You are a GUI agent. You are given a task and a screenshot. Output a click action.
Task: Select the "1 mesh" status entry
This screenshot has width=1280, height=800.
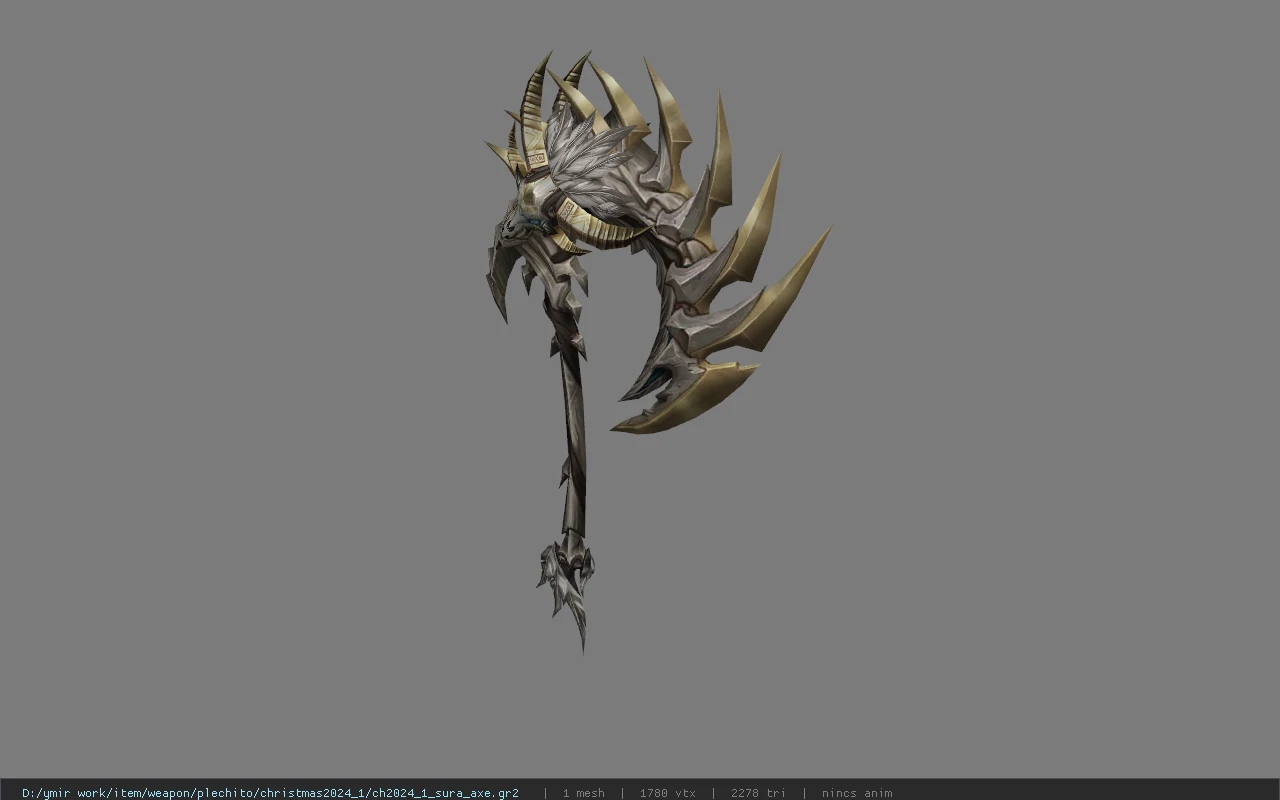coord(583,793)
